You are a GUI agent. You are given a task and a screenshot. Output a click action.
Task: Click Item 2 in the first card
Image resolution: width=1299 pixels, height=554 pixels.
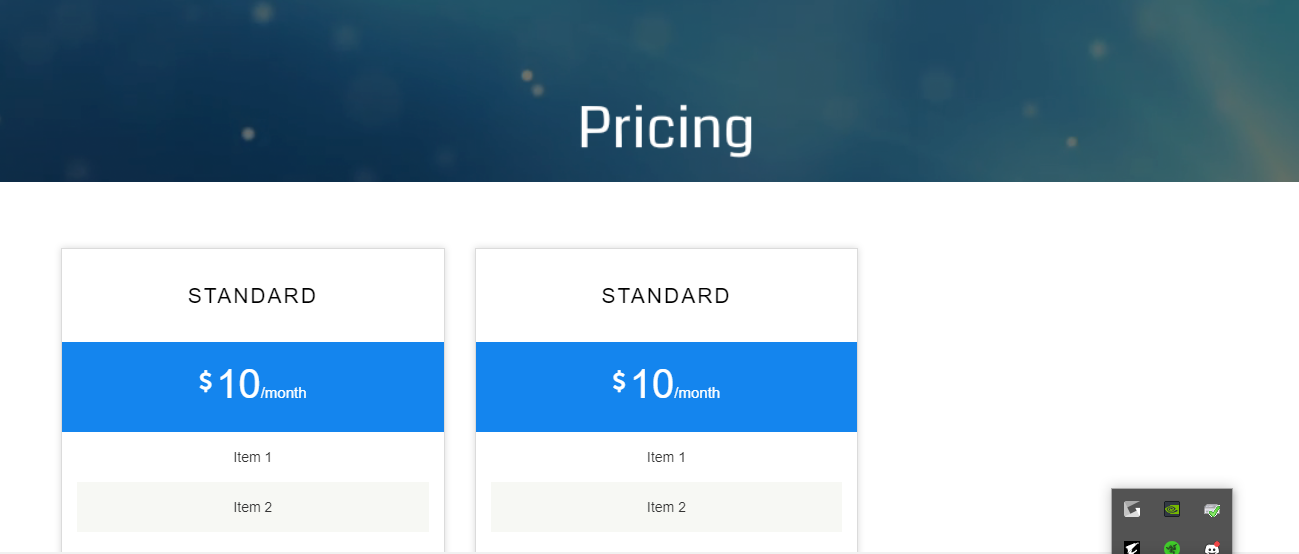(253, 507)
